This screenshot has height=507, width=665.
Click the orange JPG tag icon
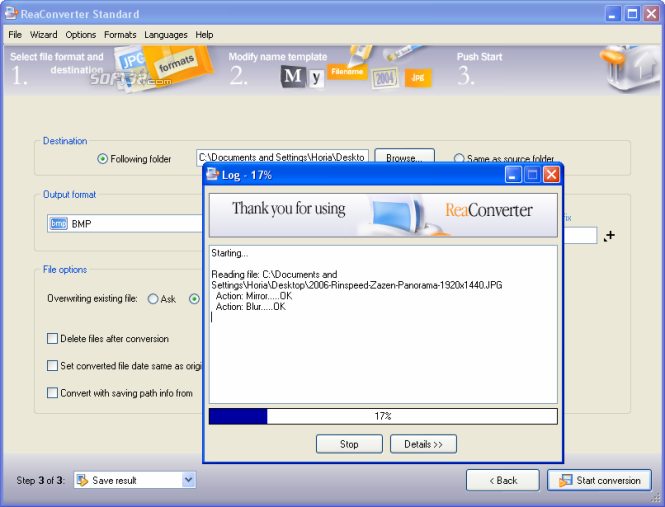pyautogui.click(x=418, y=78)
